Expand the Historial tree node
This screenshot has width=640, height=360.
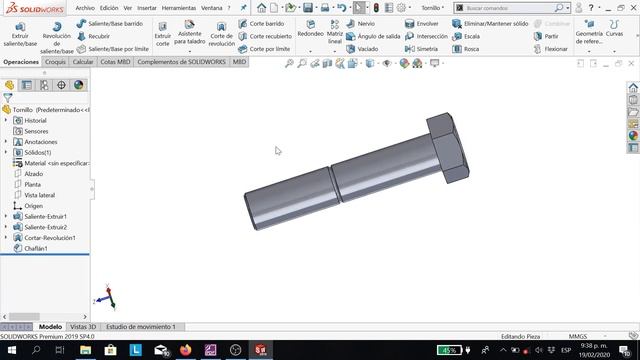pyautogui.click(x=6, y=120)
